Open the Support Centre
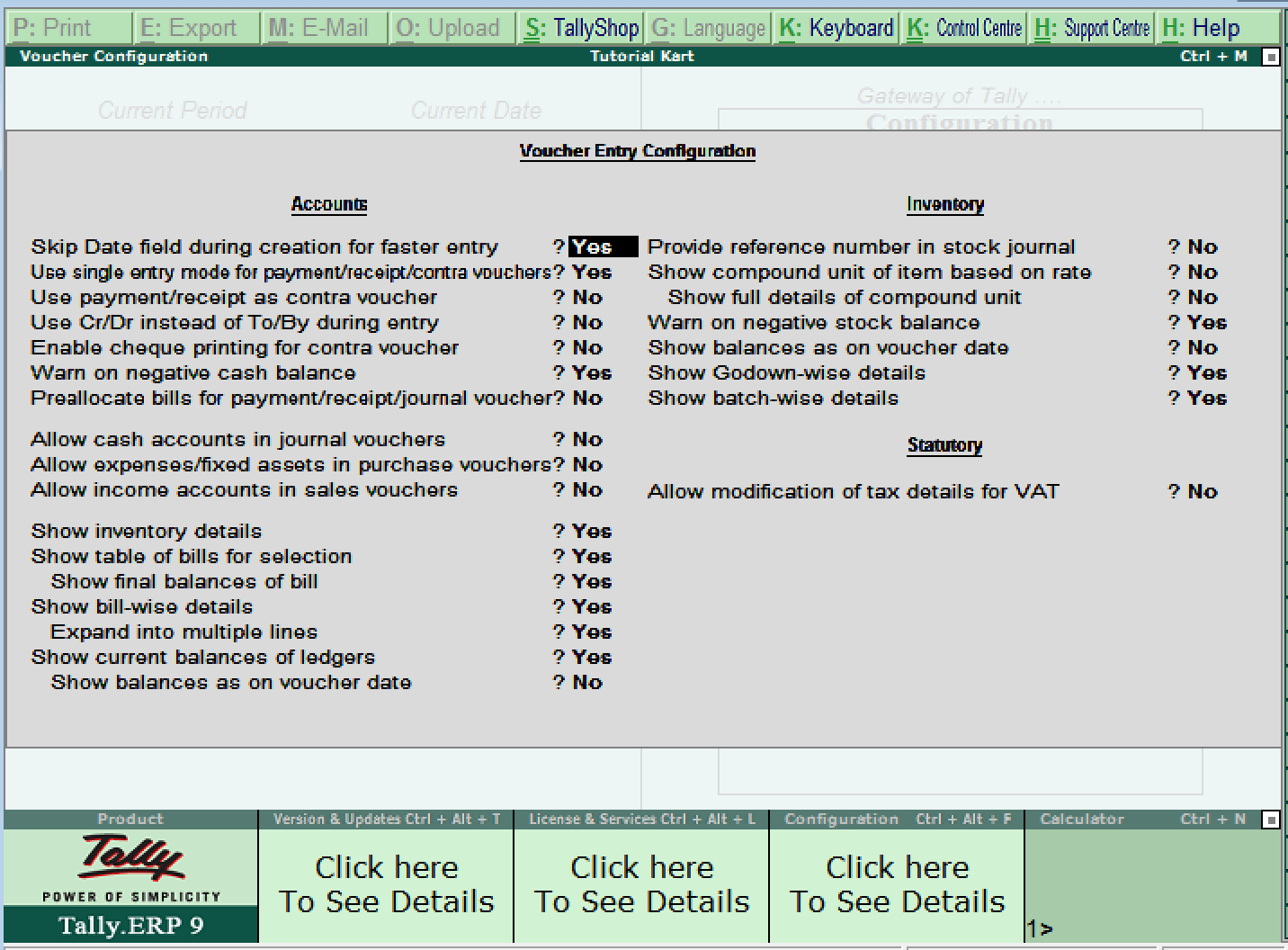The image size is (1288, 950). click(1091, 27)
